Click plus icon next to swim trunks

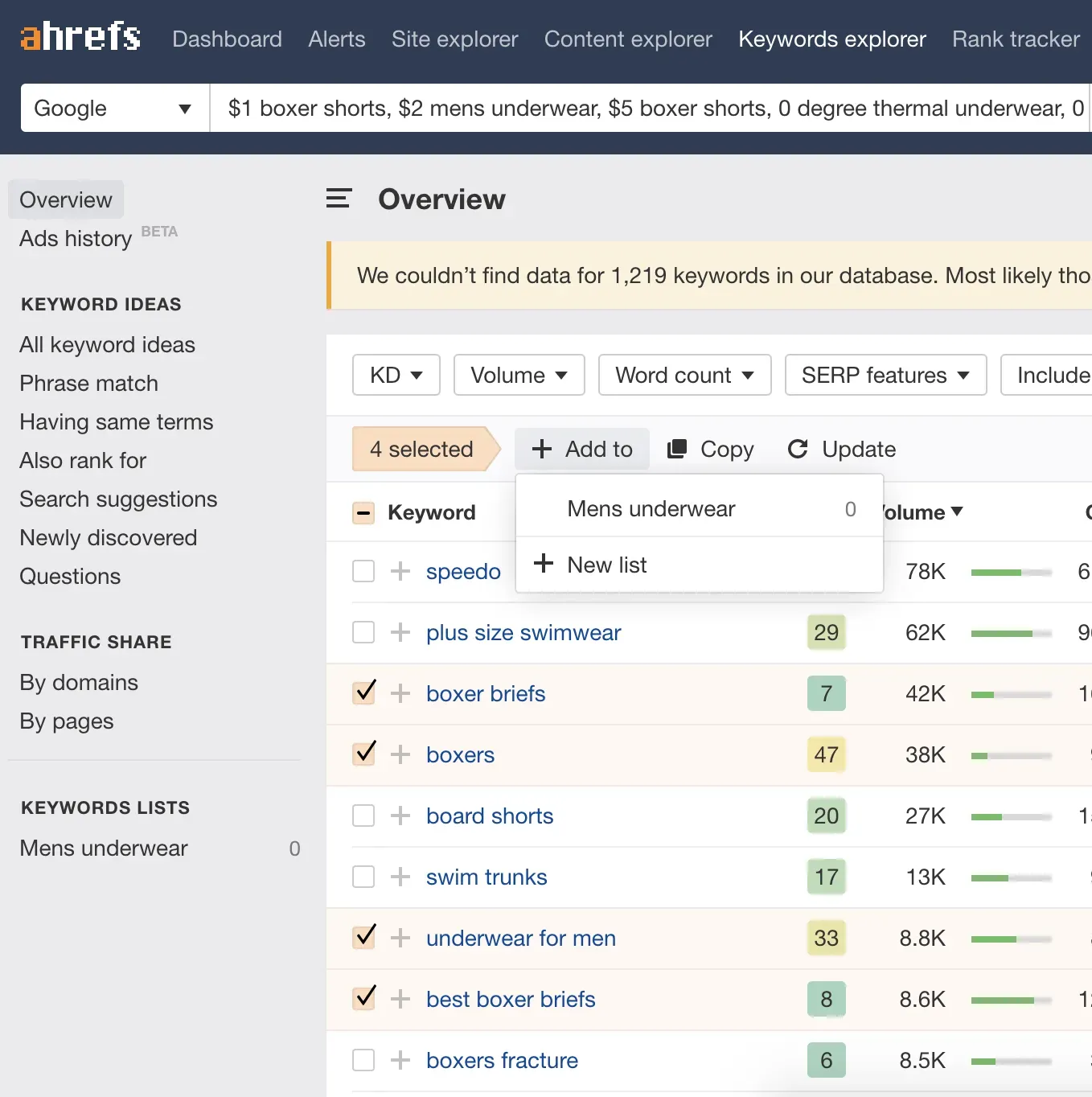[400, 877]
